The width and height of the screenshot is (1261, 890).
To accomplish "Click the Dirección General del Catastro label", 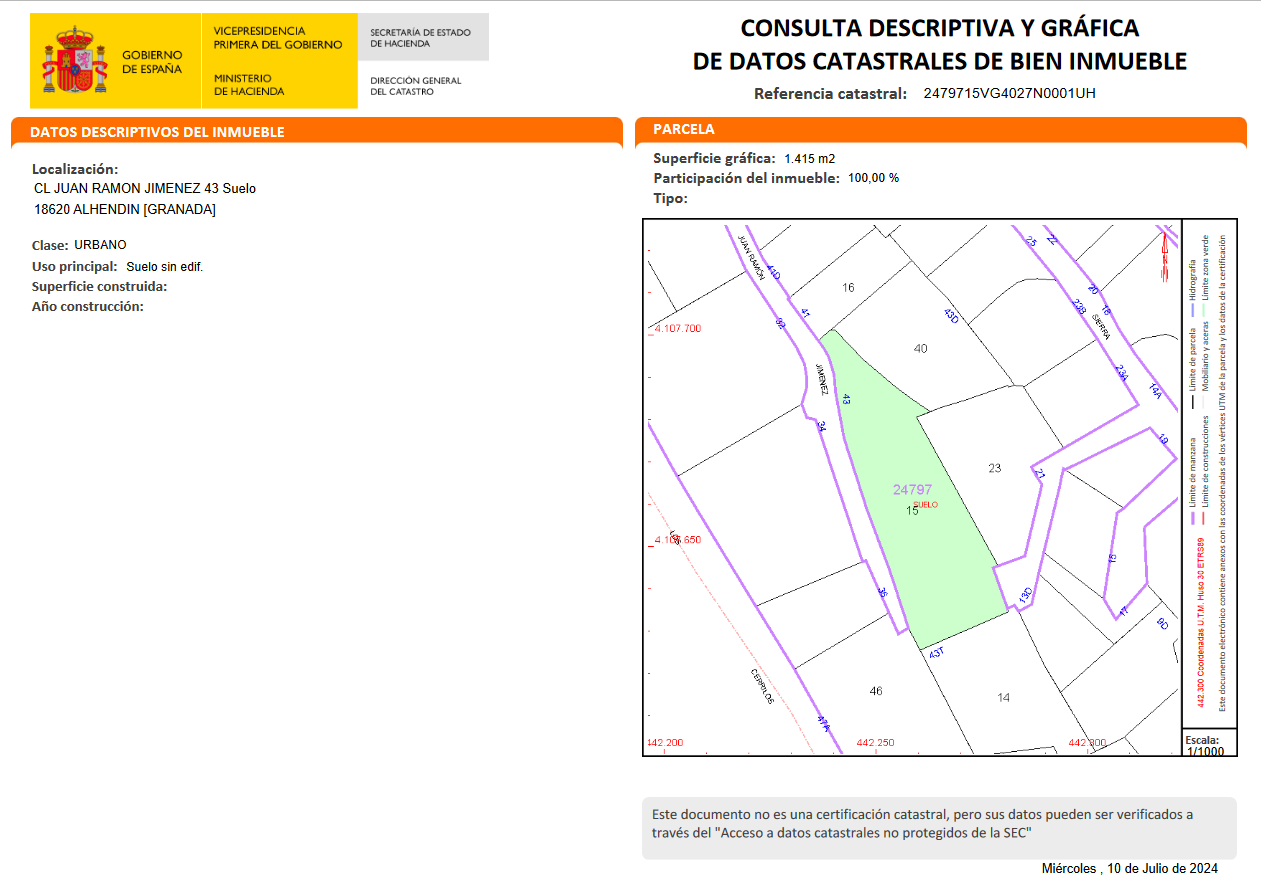I will click(x=416, y=86).
